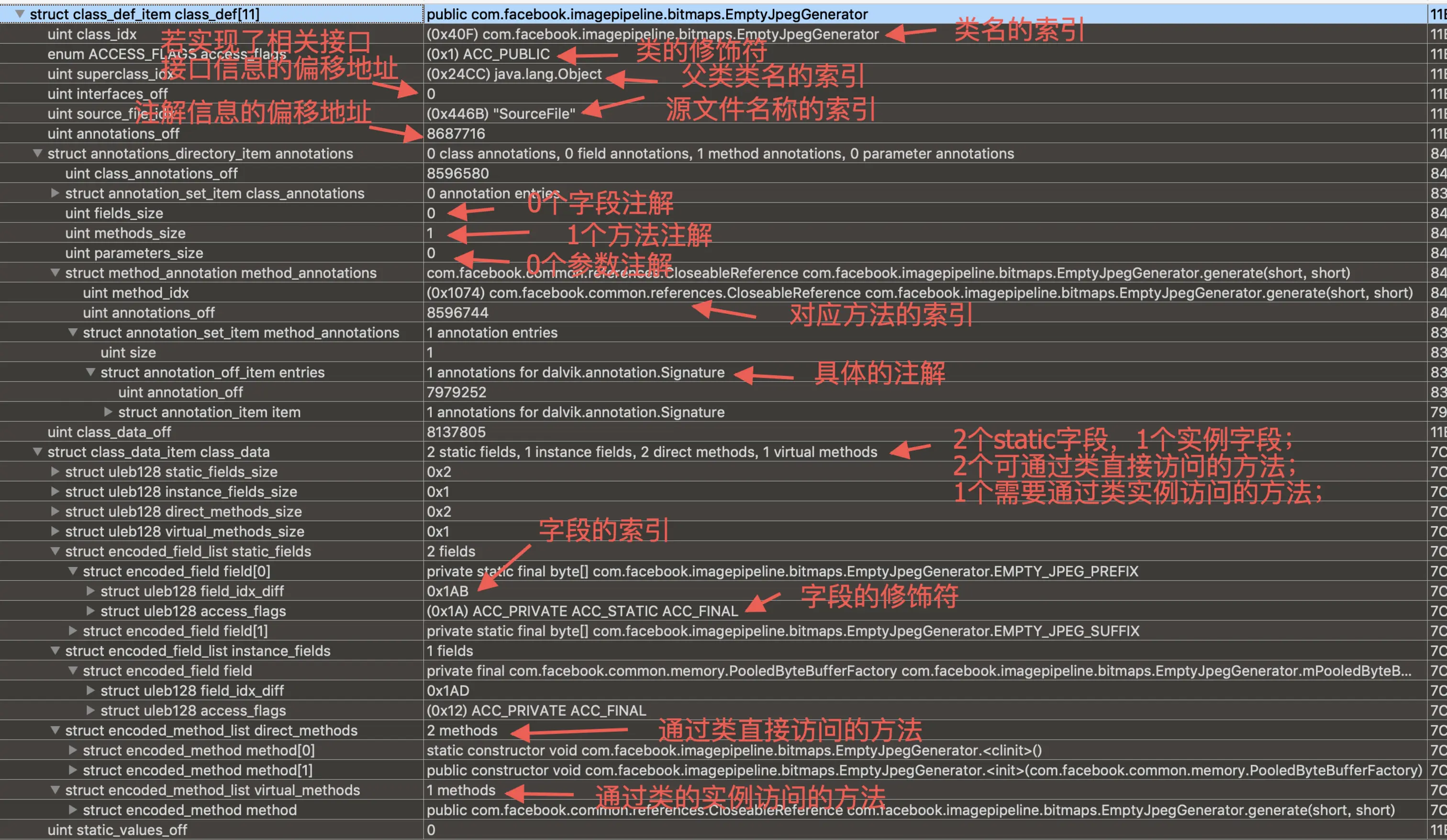
Task: Select uint class_data_off row
Action: (x=109, y=432)
